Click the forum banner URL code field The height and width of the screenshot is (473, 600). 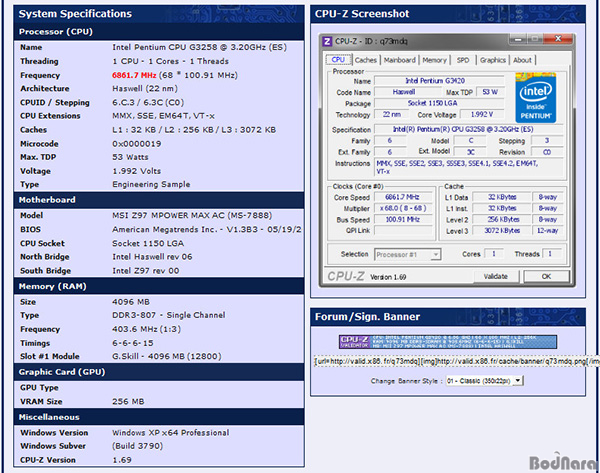point(457,362)
